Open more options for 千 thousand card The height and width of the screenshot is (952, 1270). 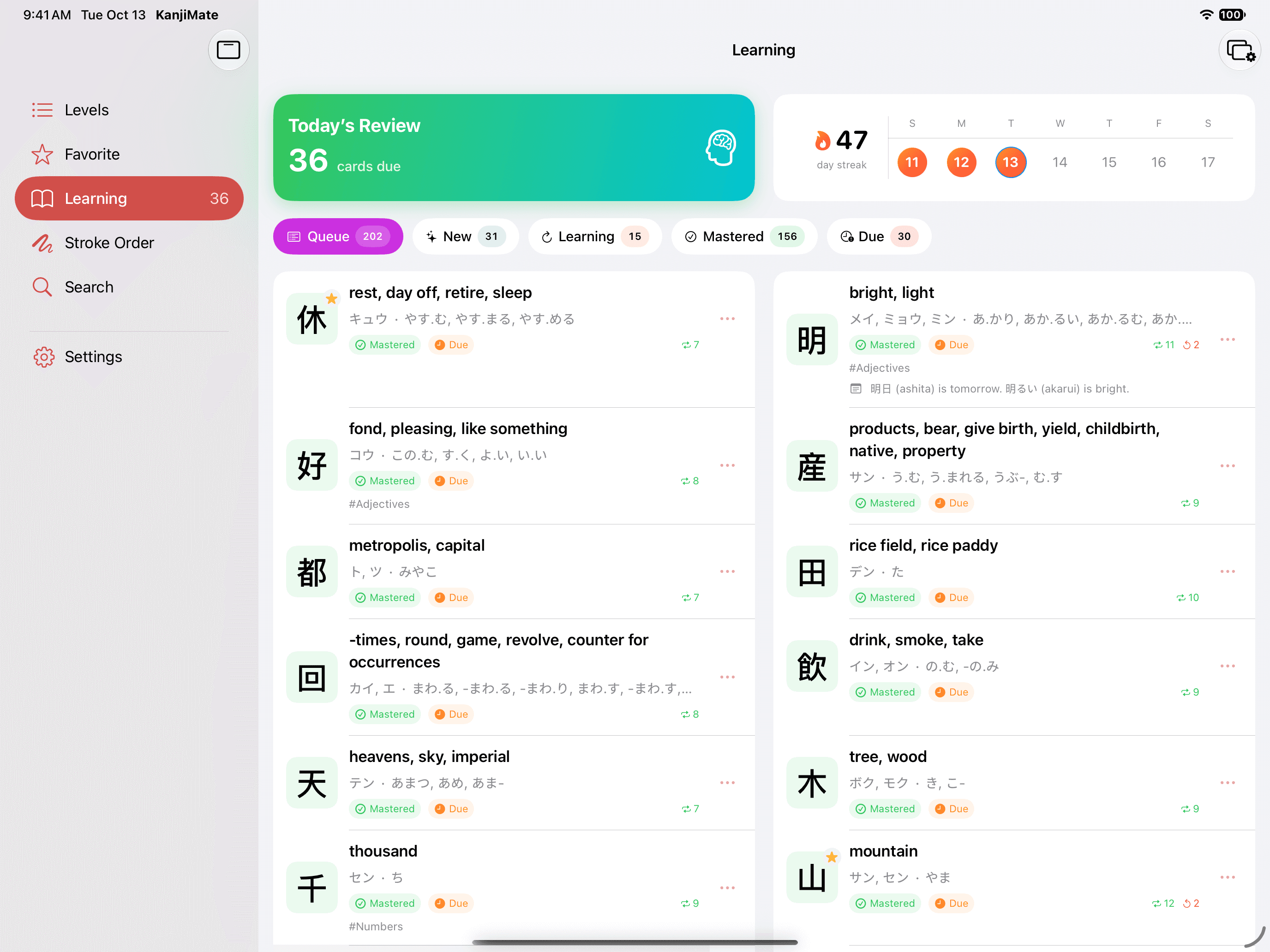727,888
